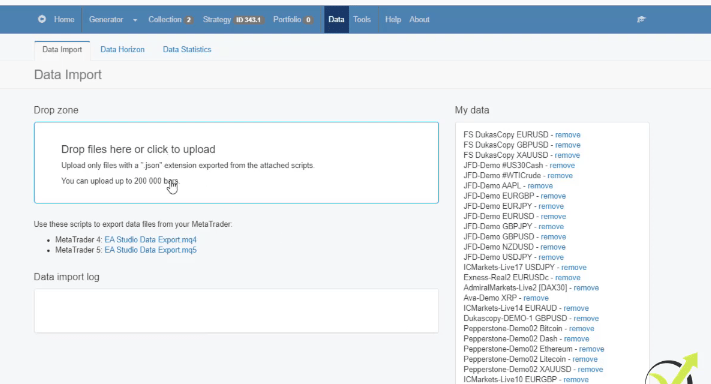Click the 'FS DukasCopy EURUSD' entry text
Image resolution: width=711 pixels, height=384 pixels.
(x=506, y=135)
